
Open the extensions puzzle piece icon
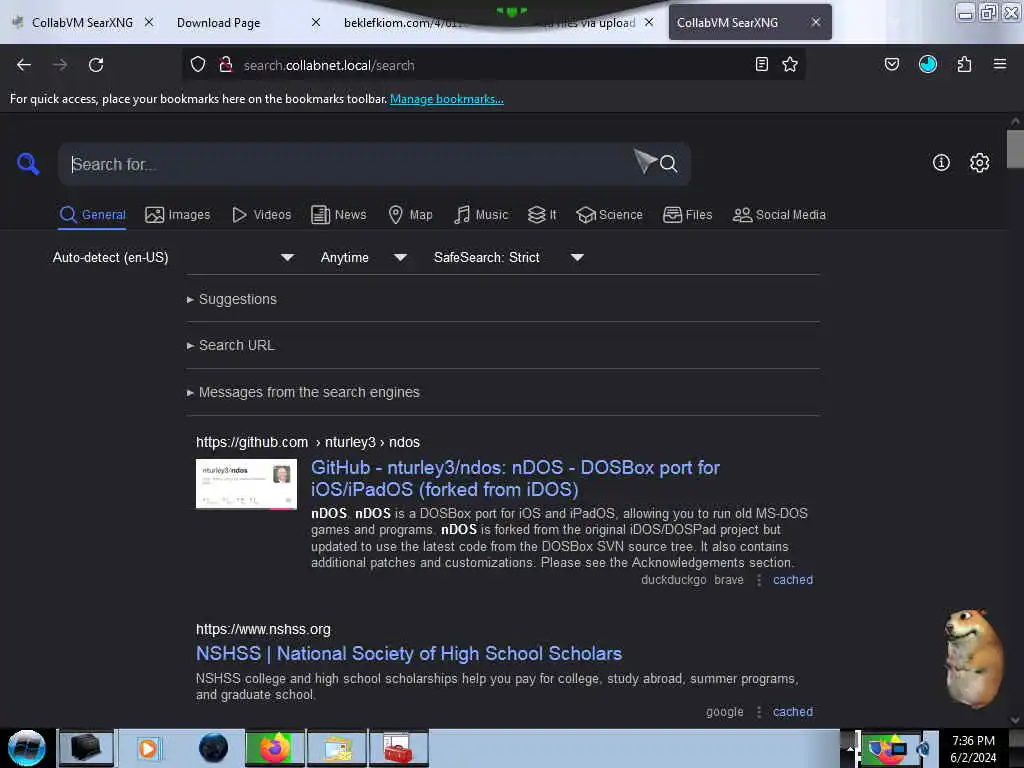click(x=964, y=64)
